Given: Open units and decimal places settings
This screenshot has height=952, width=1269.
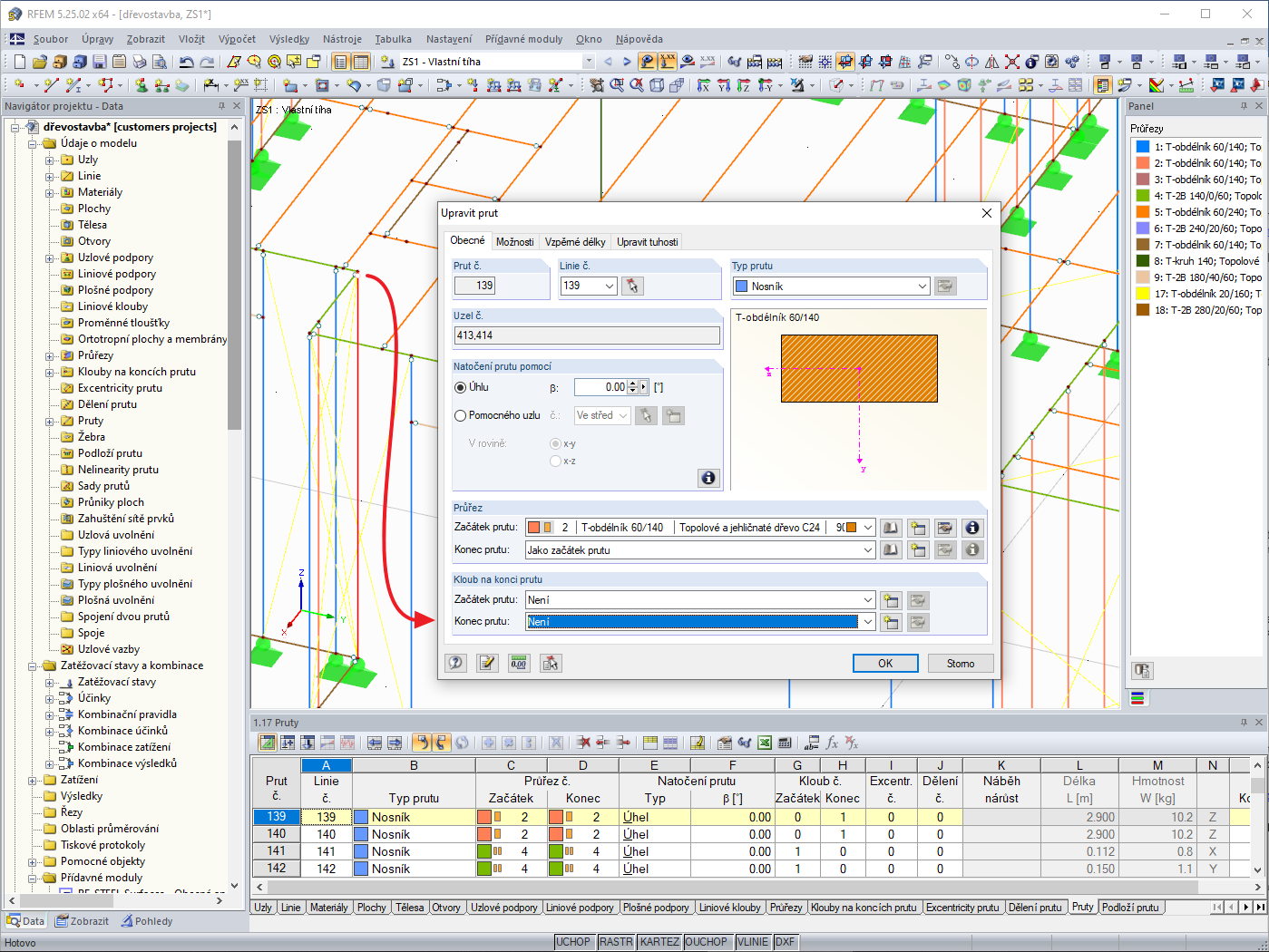Looking at the screenshot, I should (x=518, y=663).
